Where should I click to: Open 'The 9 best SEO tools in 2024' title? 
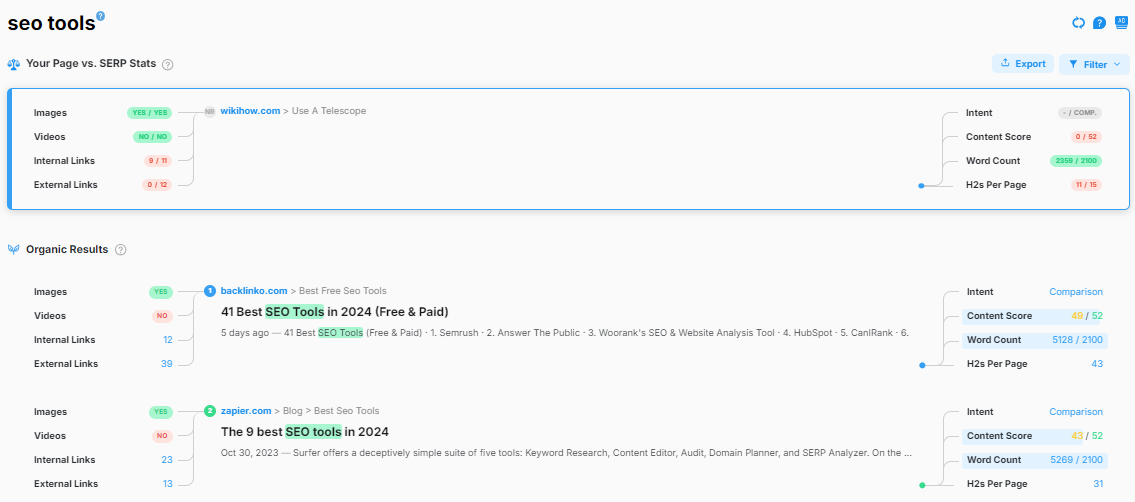click(304, 432)
